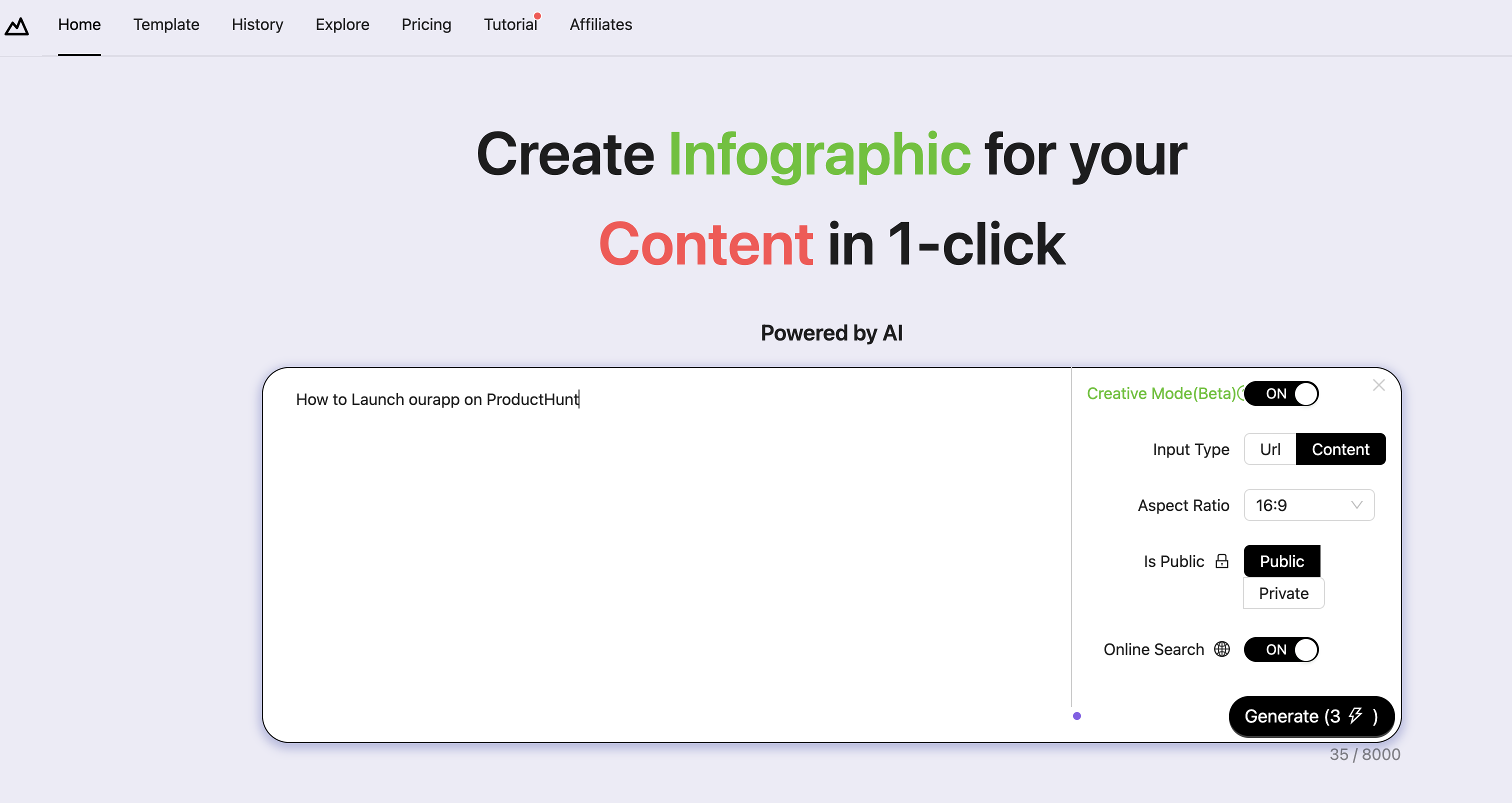Viewport: 1512px width, 803px height.
Task: Select the Public visibility option
Action: click(1281, 561)
